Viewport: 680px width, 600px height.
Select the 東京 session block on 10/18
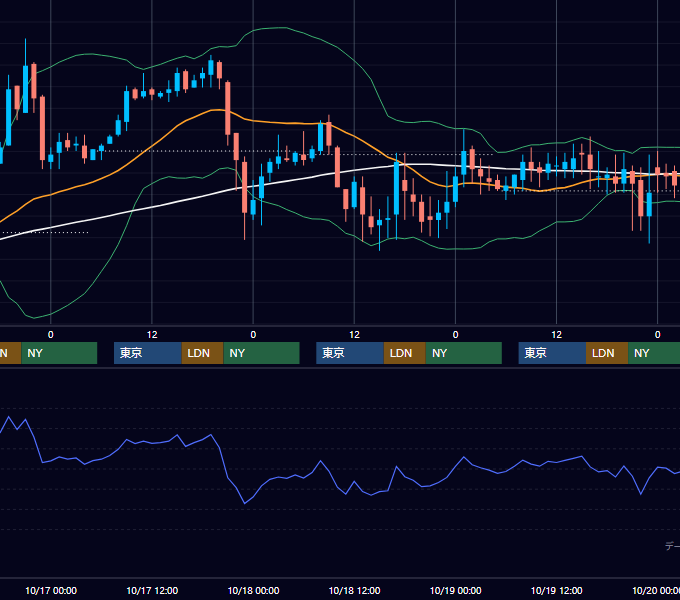350,353
